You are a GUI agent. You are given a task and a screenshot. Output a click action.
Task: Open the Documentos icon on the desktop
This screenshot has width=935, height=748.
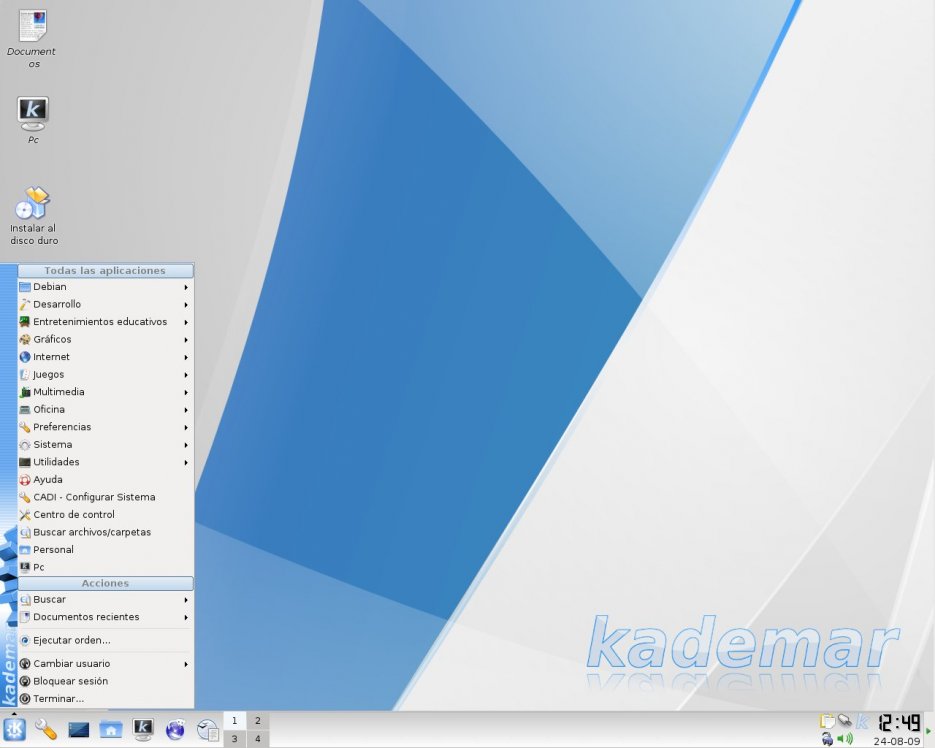click(31, 25)
